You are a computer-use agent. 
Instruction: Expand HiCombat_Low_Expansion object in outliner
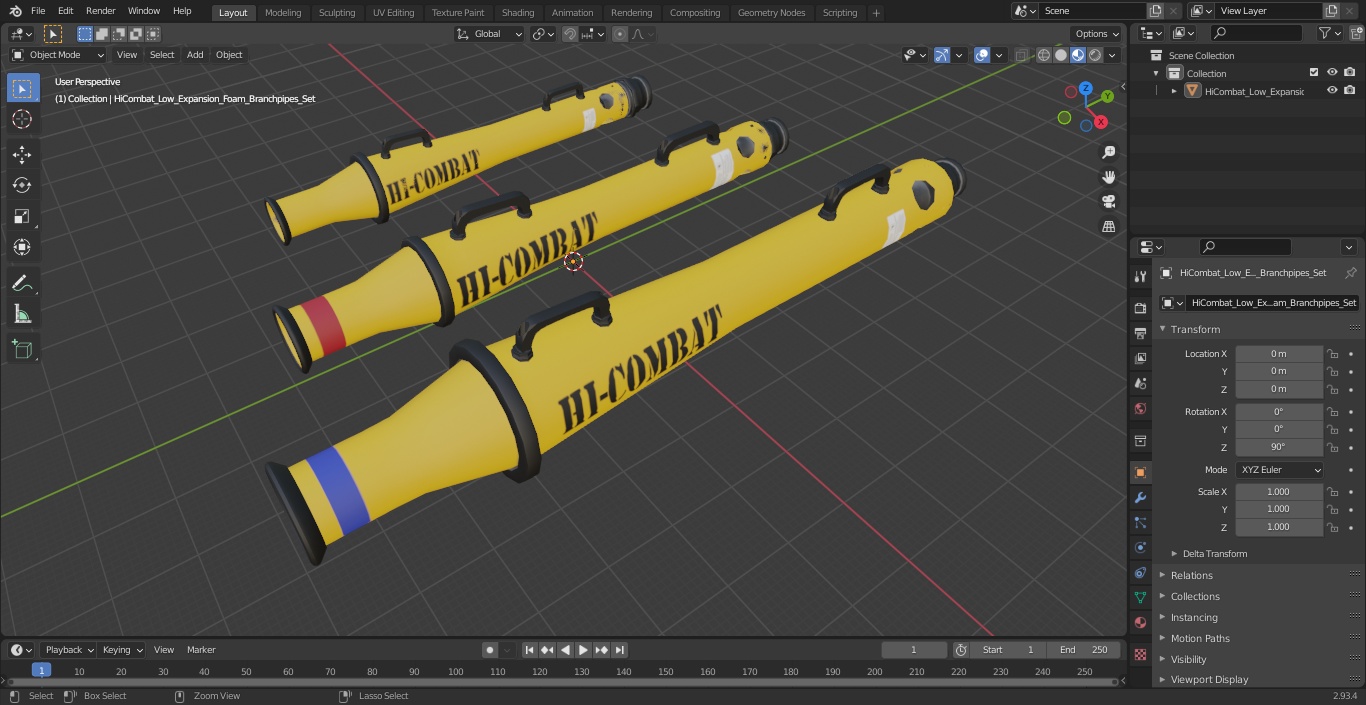coord(1174,91)
